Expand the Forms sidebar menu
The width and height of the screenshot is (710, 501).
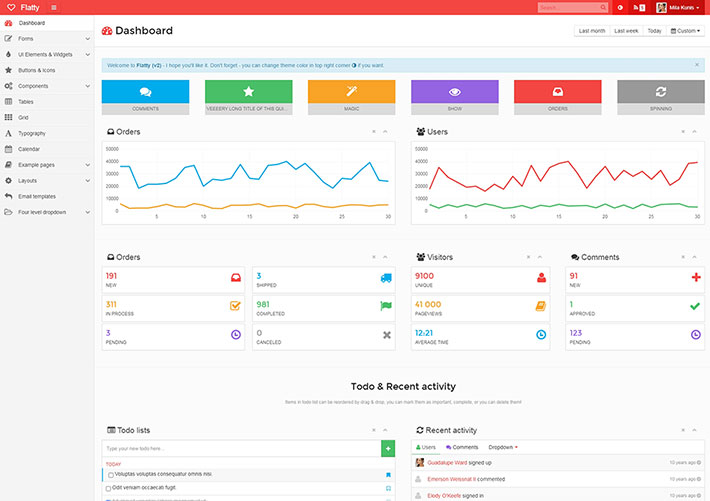point(47,38)
